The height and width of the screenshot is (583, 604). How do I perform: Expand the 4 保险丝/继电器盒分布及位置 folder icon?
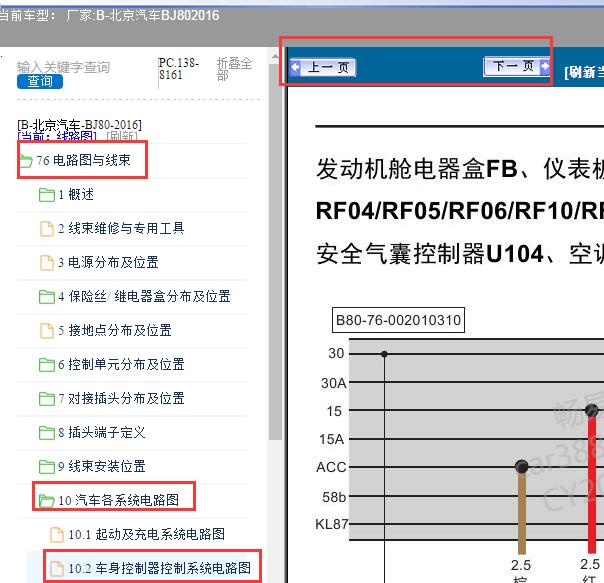click(x=47, y=296)
